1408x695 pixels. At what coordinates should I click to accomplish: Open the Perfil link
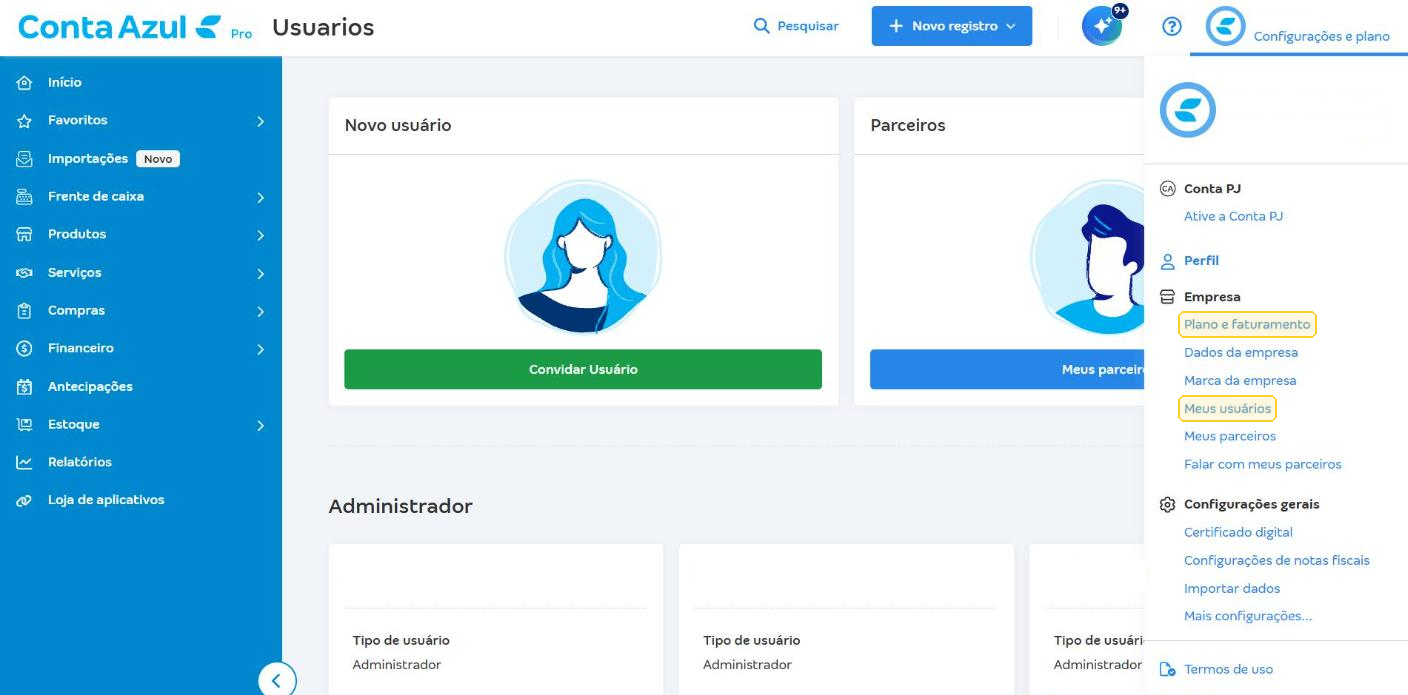tap(1201, 261)
